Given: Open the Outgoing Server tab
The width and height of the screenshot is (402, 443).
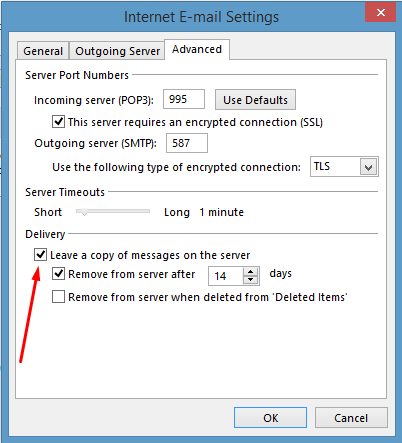Looking at the screenshot, I should click(117, 51).
